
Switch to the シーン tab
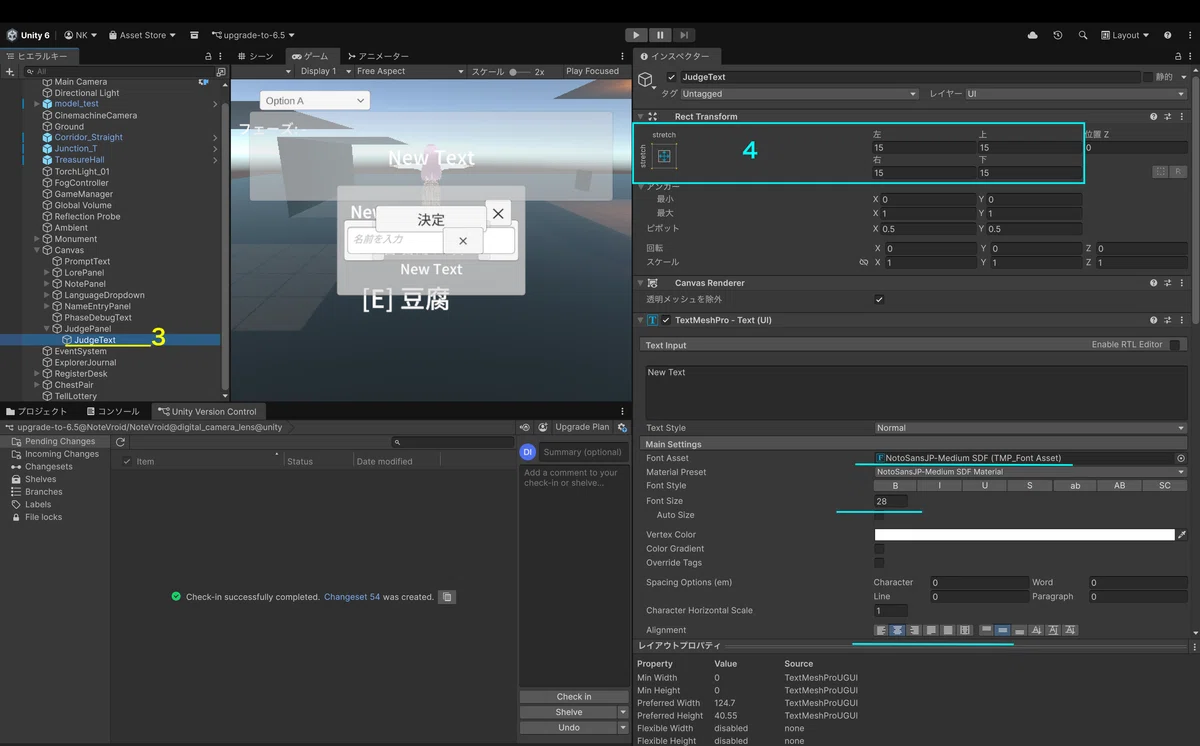click(257, 56)
